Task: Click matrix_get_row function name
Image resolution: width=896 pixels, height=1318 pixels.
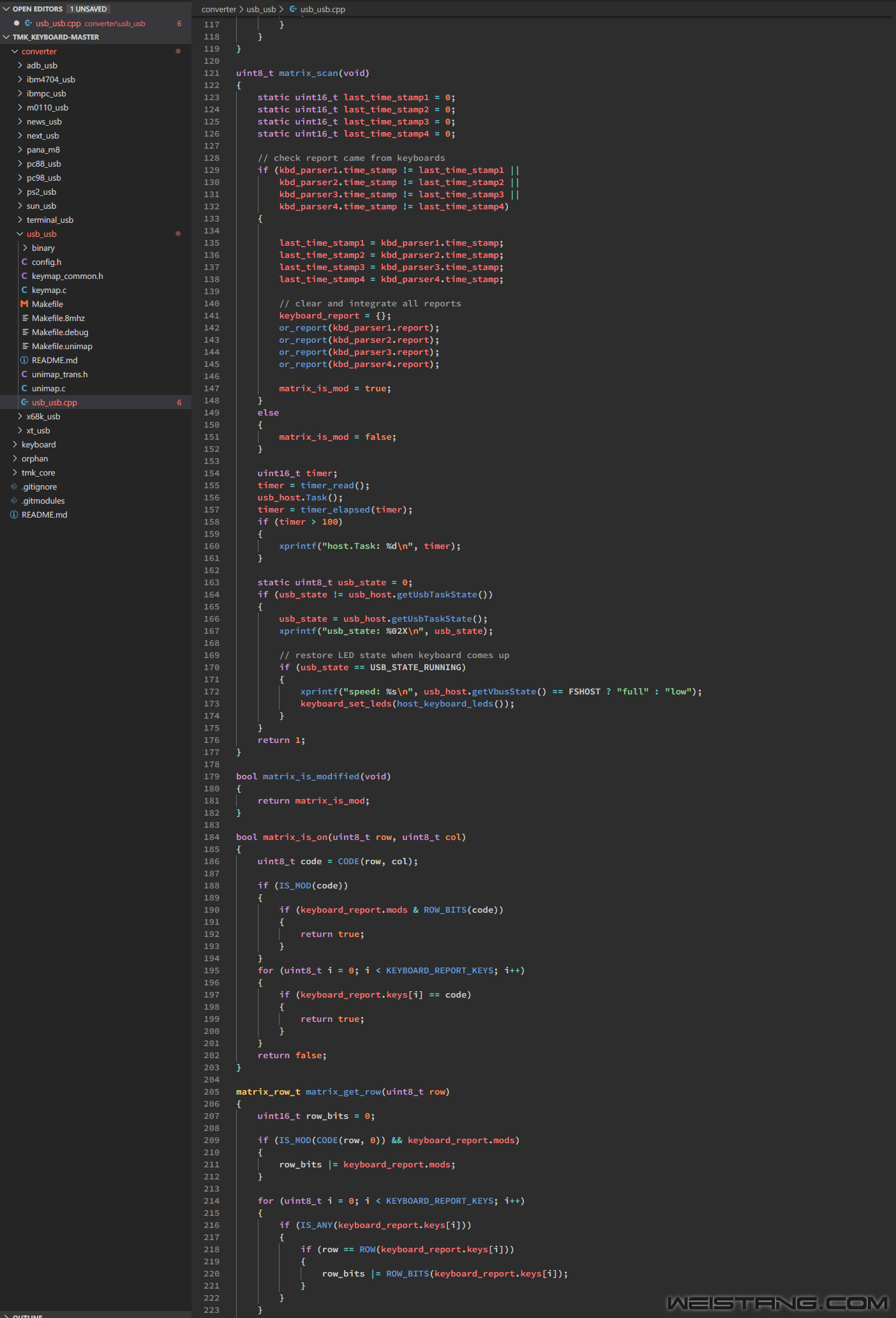Action: pos(343,1091)
